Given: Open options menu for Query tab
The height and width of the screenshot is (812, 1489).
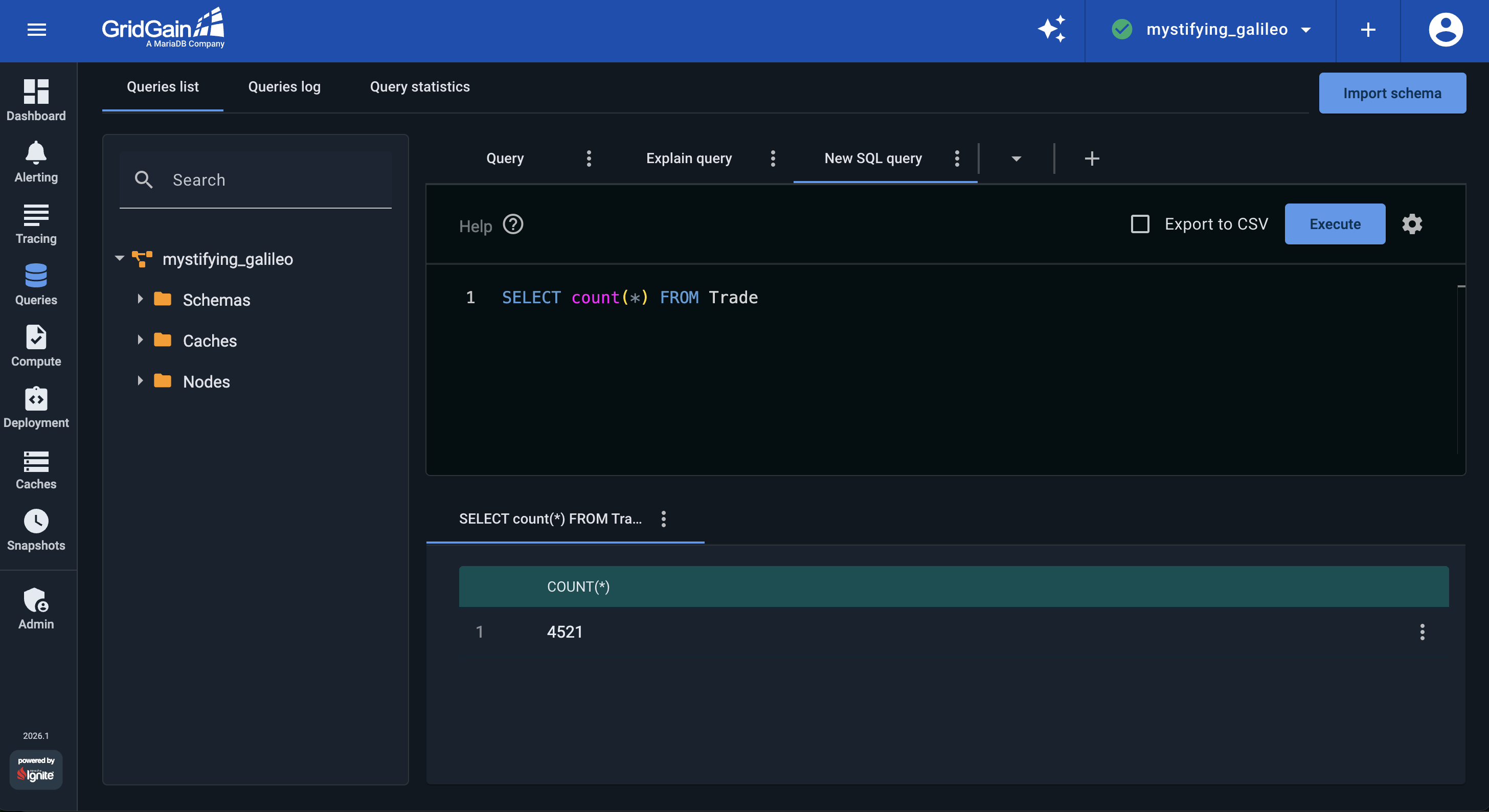Looking at the screenshot, I should [589, 159].
